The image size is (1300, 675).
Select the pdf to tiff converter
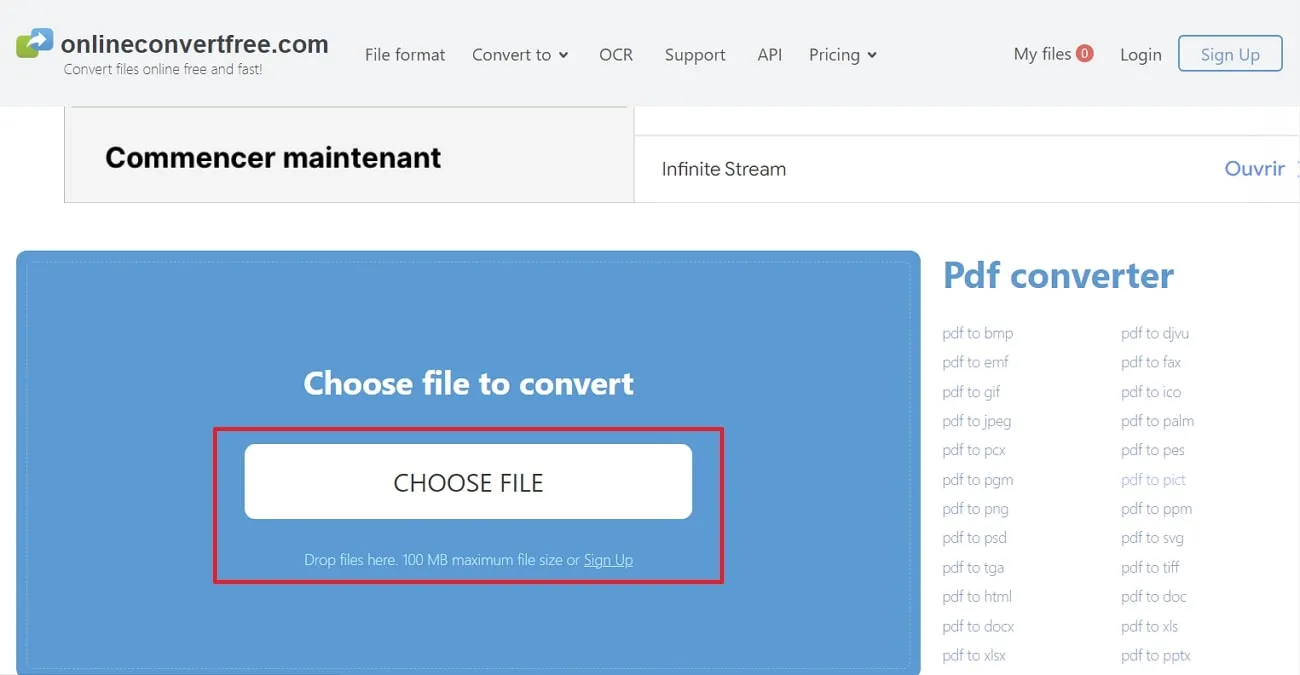click(1148, 567)
